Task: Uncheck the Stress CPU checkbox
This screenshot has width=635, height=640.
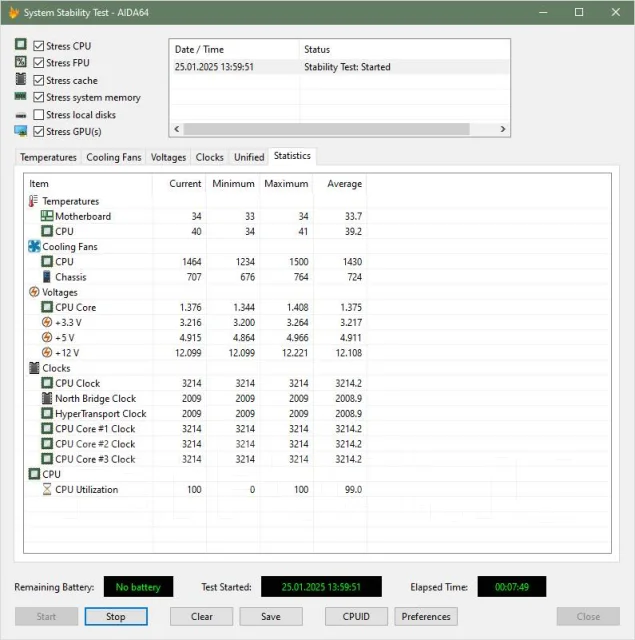Action: 38,46
